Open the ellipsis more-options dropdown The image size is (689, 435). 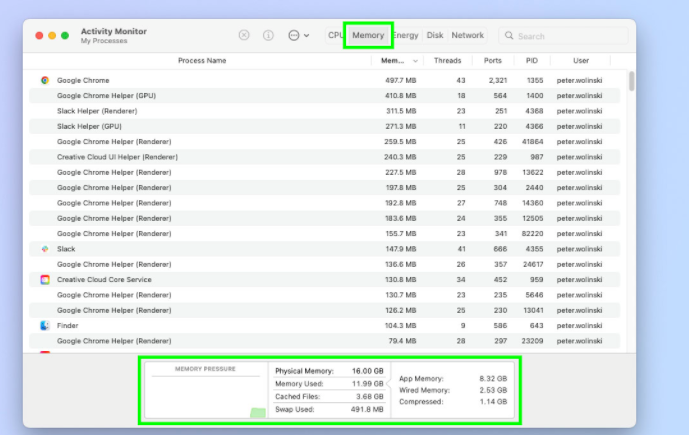[x=297, y=35]
